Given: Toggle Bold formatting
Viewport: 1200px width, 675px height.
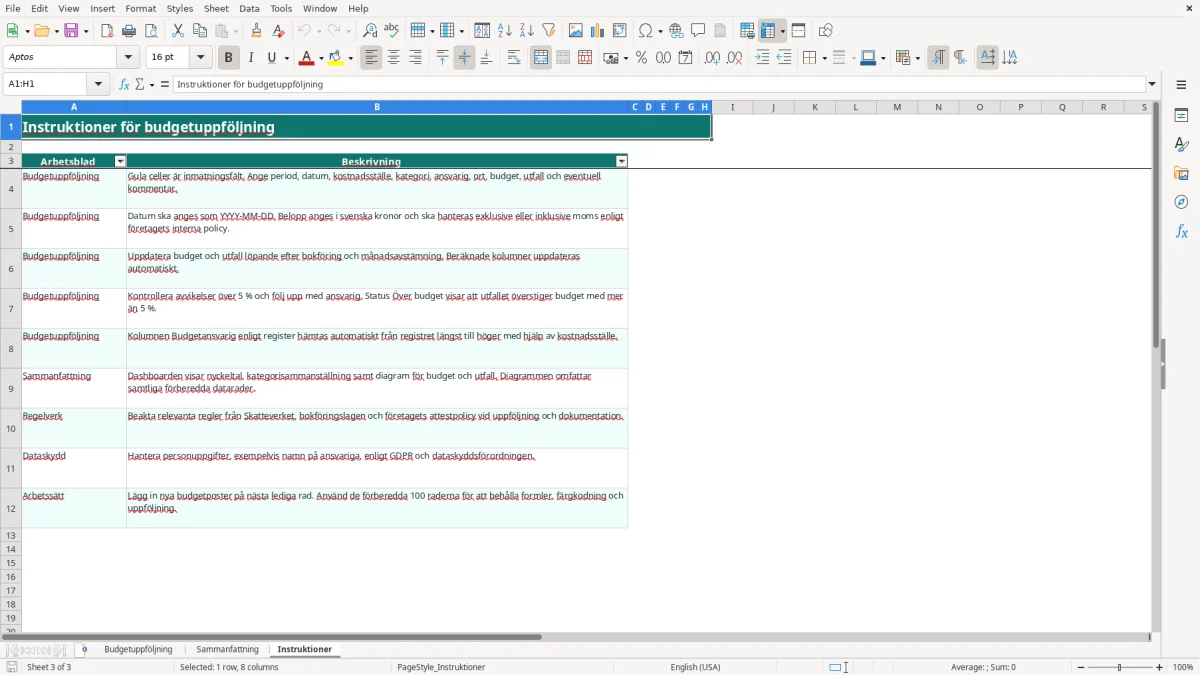Looking at the screenshot, I should tap(229, 58).
